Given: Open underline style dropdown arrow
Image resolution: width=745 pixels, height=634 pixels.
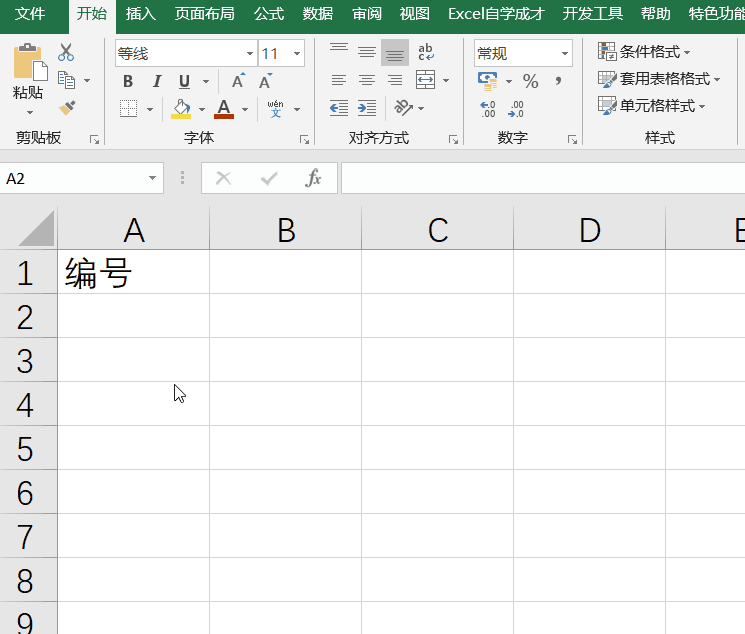Looking at the screenshot, I should tap(206, 82).
